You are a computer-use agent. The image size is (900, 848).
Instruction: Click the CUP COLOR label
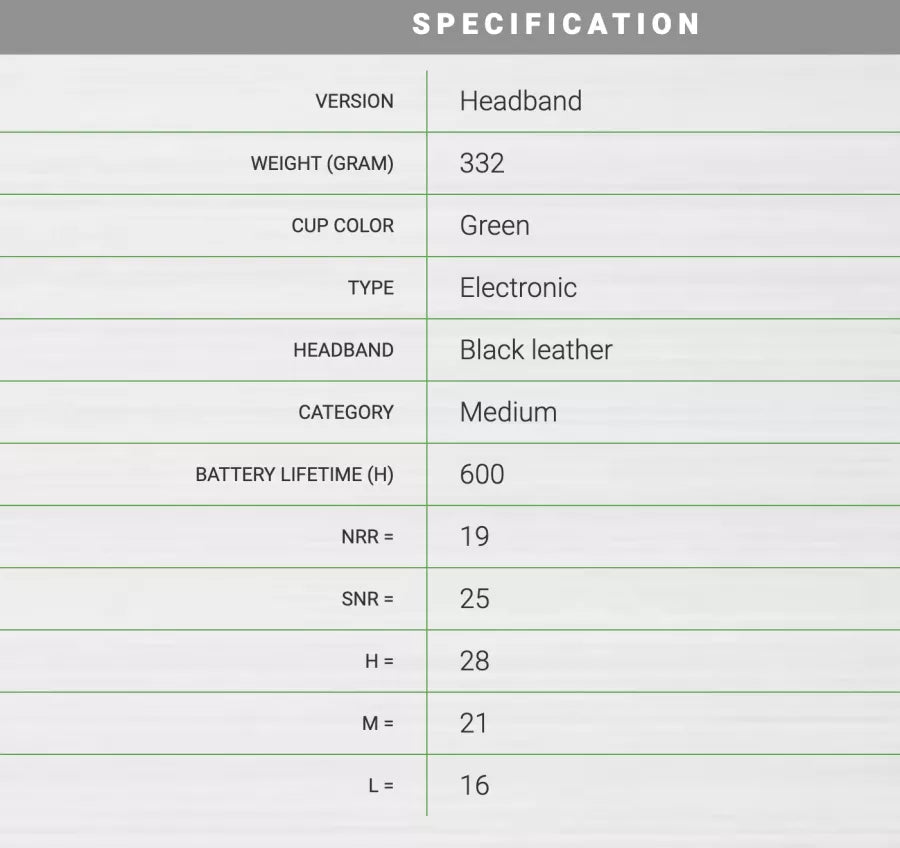tap(342, 225)
